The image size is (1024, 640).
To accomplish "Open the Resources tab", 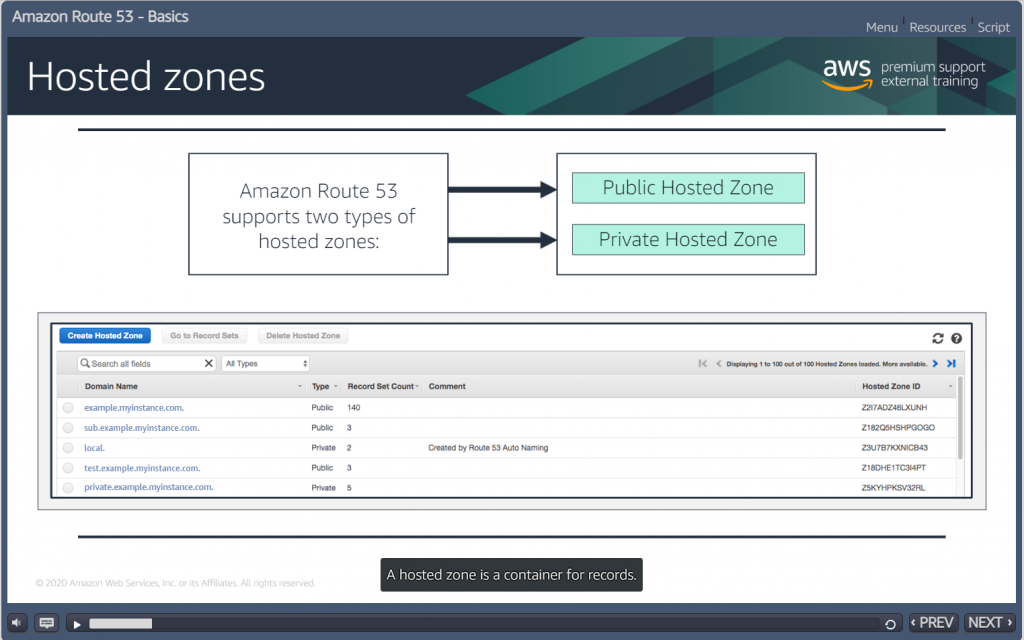I will point(938,27).
